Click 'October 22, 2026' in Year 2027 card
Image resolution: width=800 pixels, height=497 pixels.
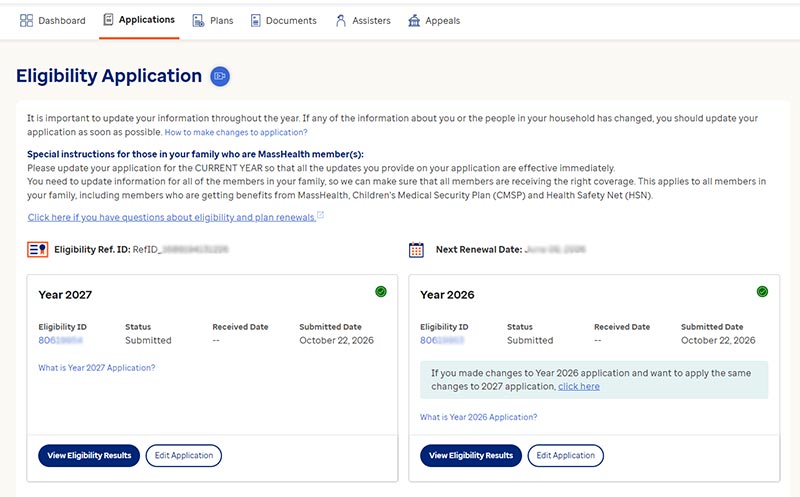(336, 340)
